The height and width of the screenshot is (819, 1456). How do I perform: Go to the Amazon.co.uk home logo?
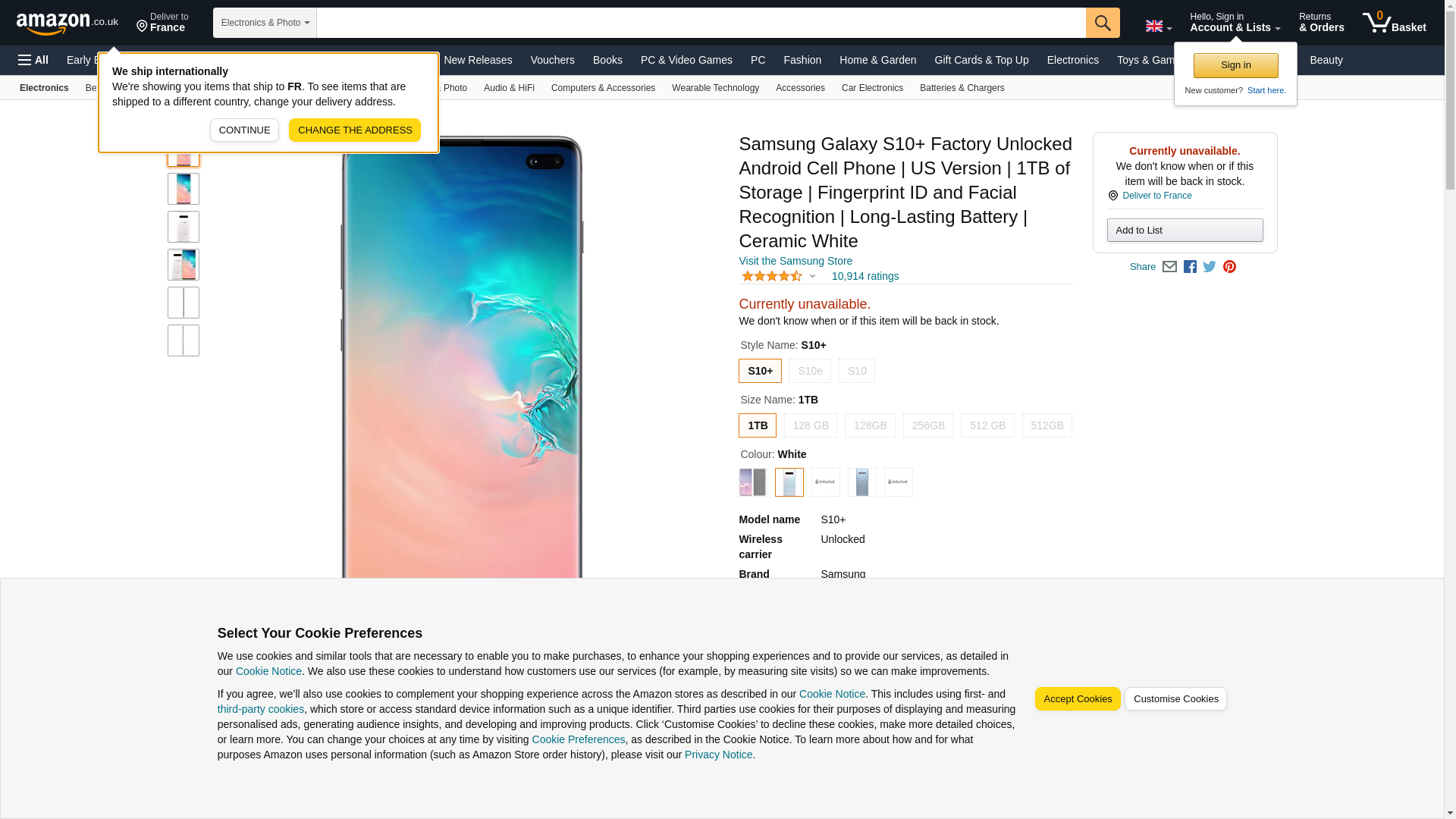coord(67,23)
